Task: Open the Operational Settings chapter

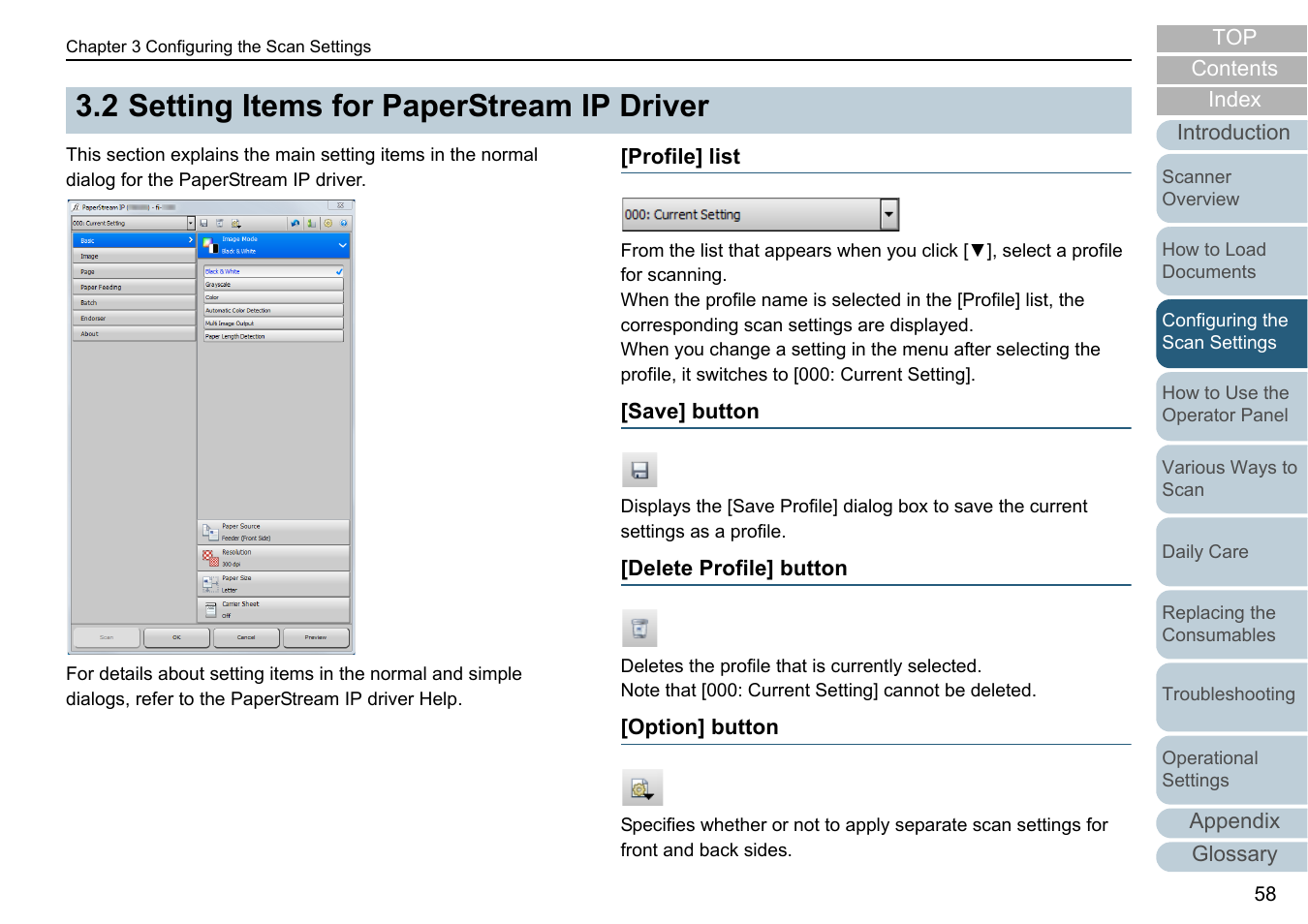Action: 1232,769
